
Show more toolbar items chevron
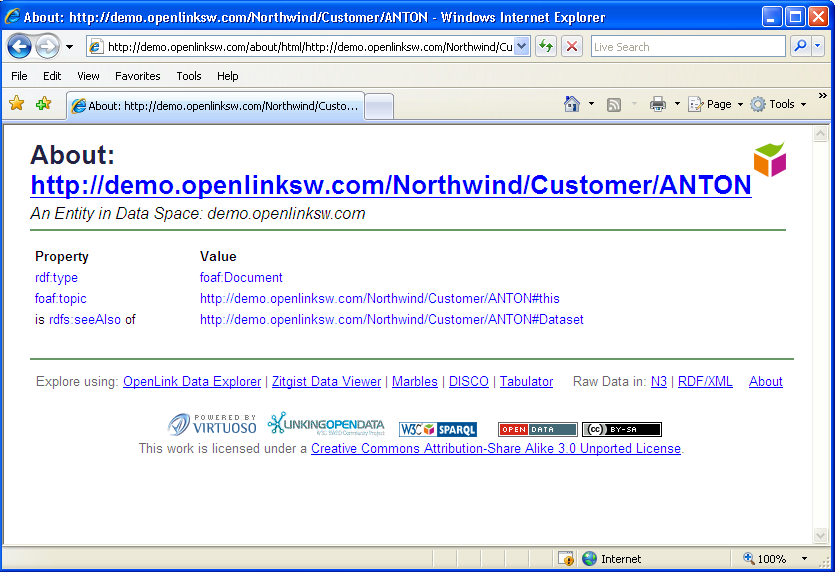823,96
